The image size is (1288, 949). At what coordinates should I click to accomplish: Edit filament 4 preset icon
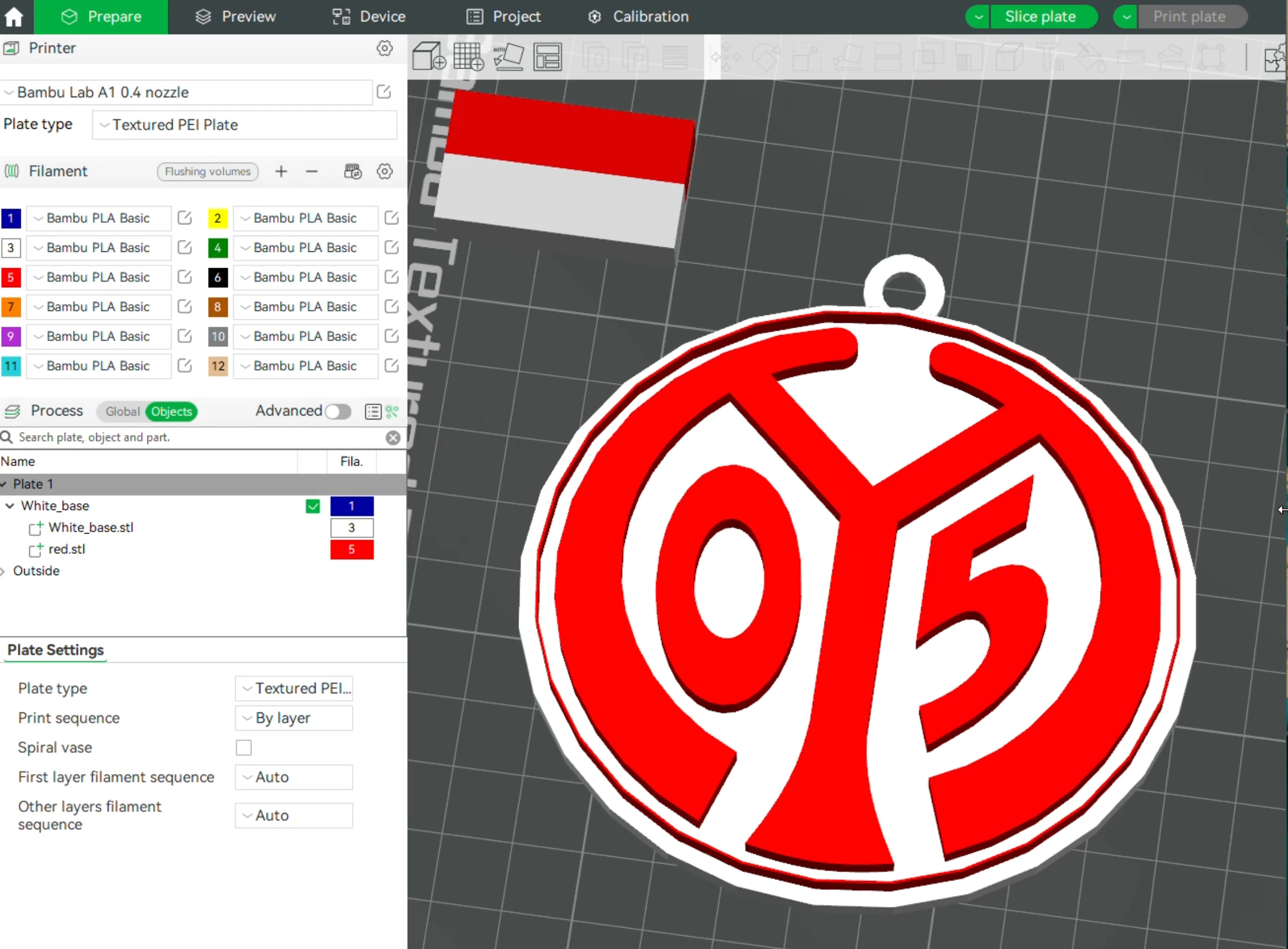click(391, 247)
